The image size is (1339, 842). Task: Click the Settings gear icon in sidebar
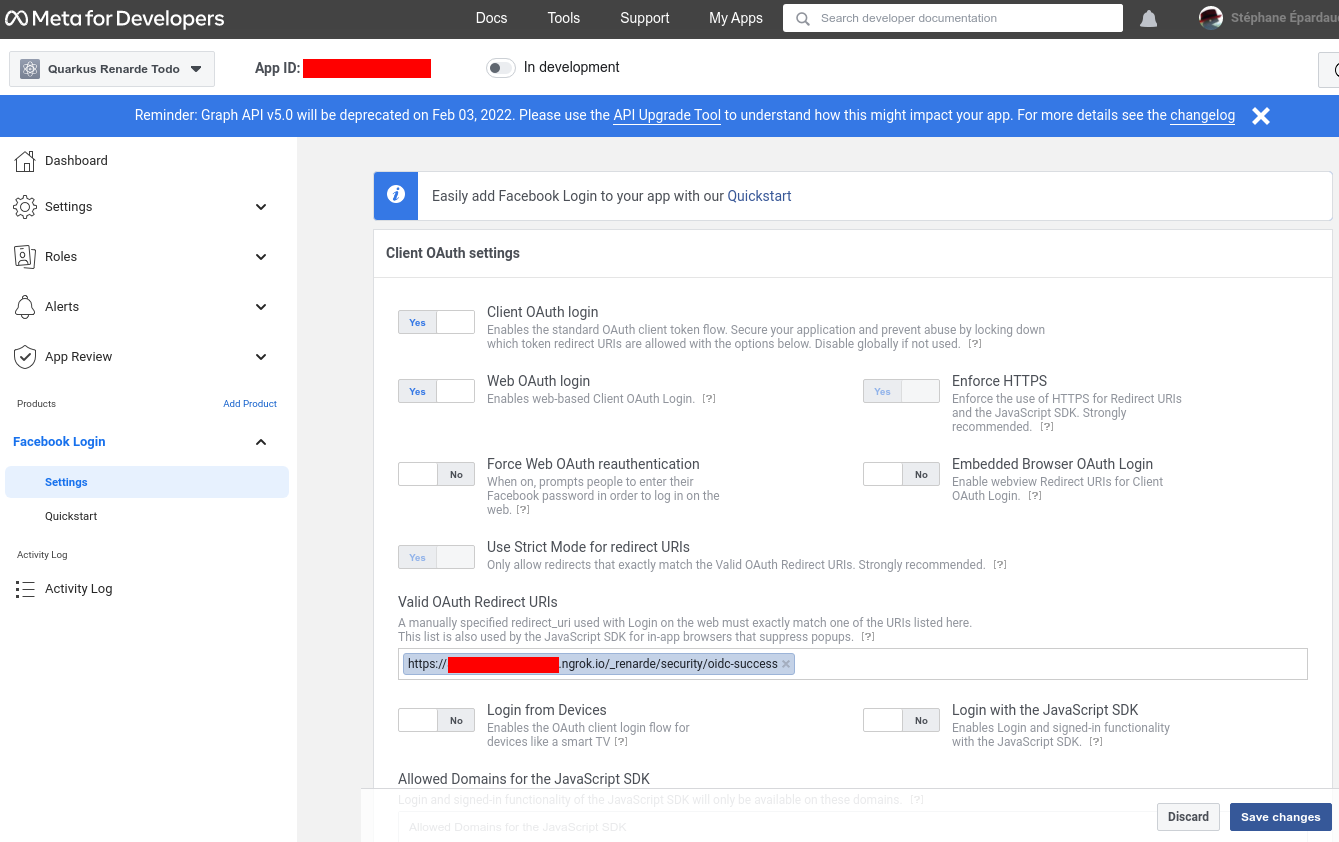pos(25,207)
